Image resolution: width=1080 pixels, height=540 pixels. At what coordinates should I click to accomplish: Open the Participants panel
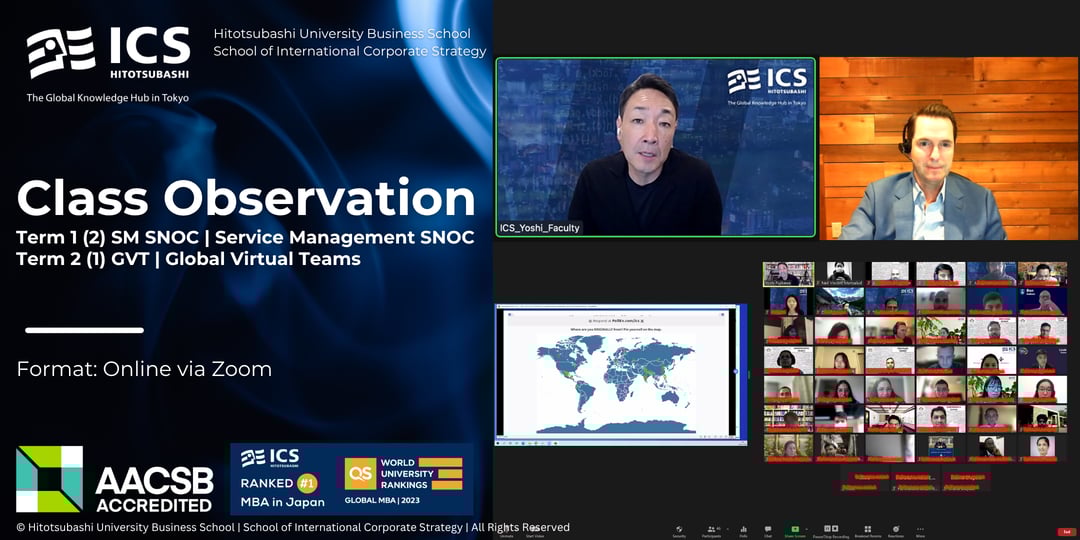click(x=712, y=531)
